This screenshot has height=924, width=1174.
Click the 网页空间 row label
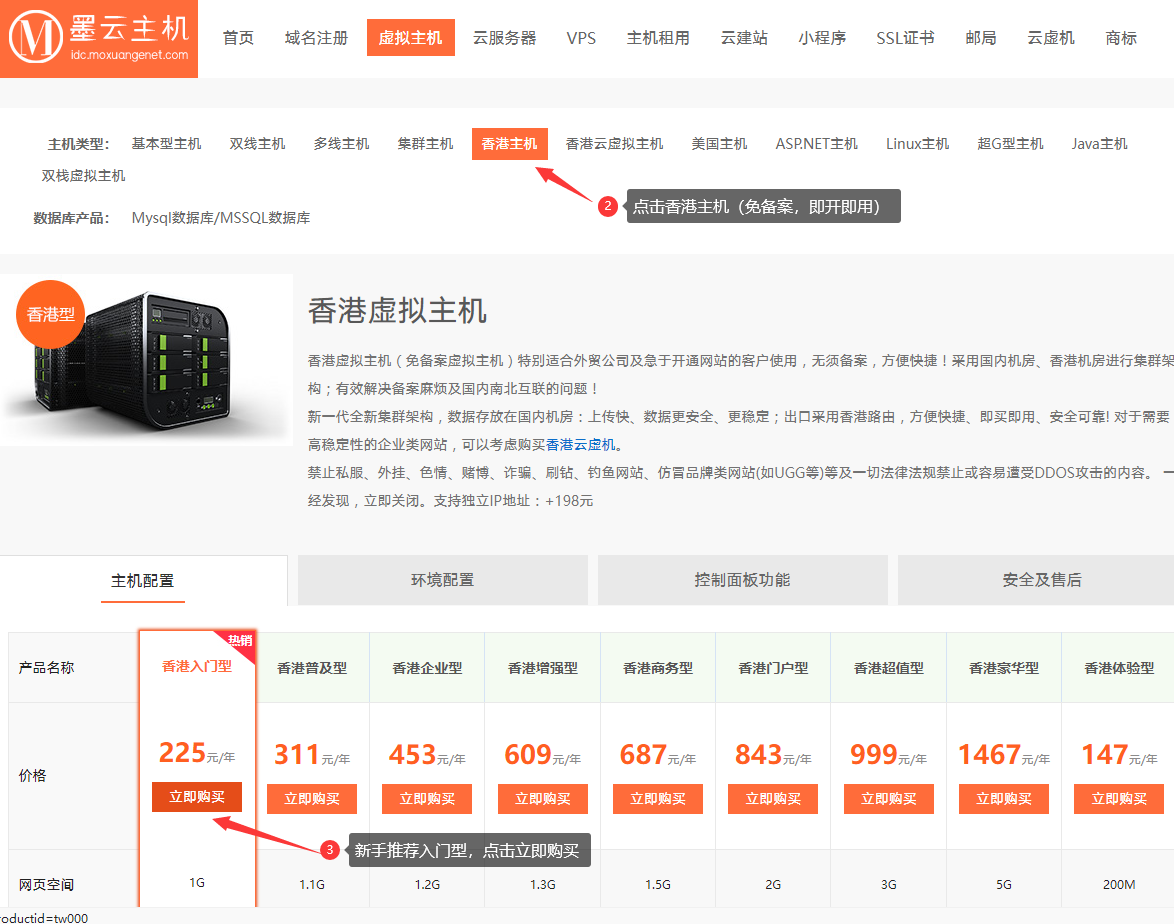pos(46,884)
